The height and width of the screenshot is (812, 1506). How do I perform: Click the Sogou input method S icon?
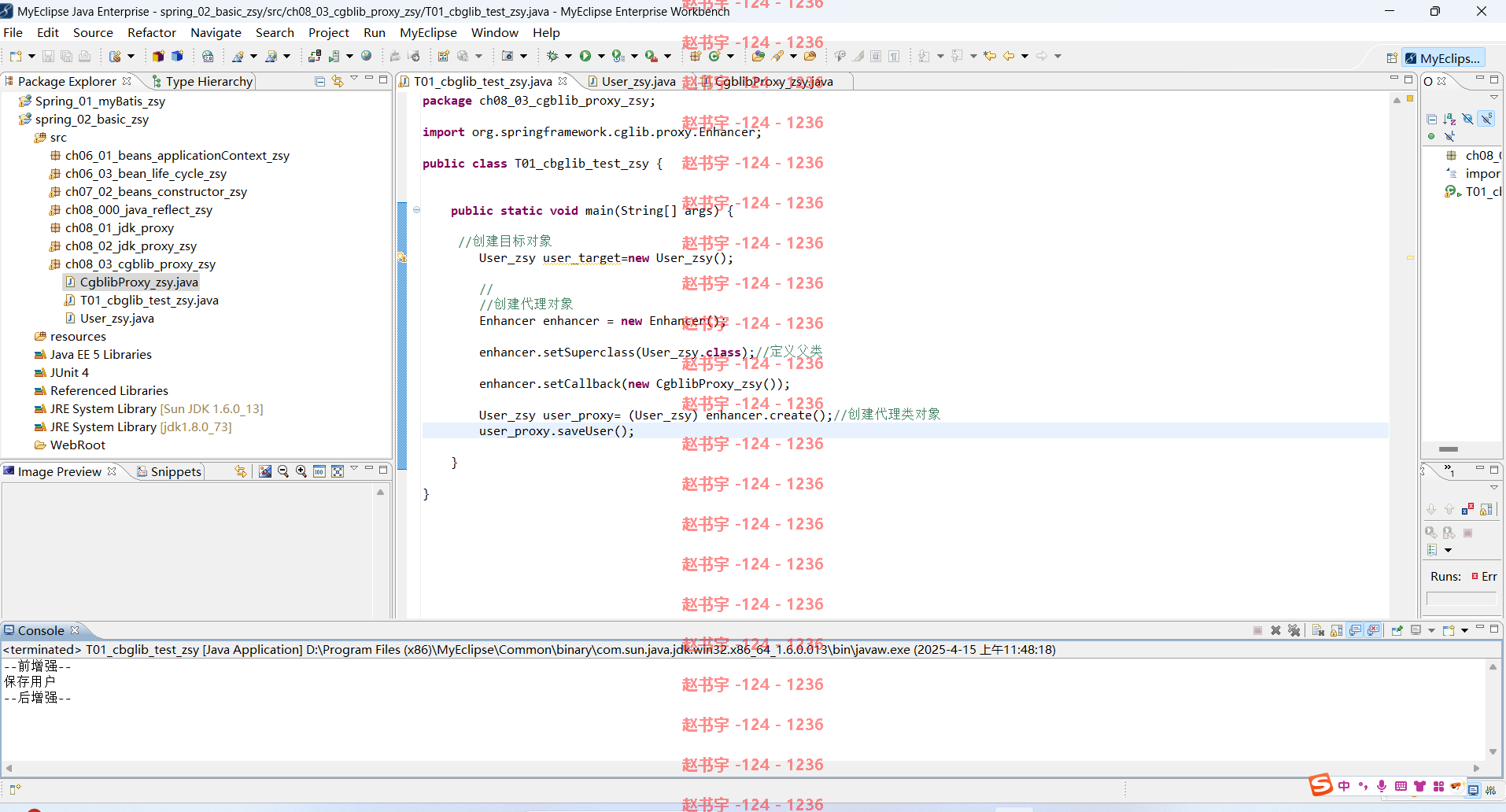pyautogui.click(x=1321, y=785)
